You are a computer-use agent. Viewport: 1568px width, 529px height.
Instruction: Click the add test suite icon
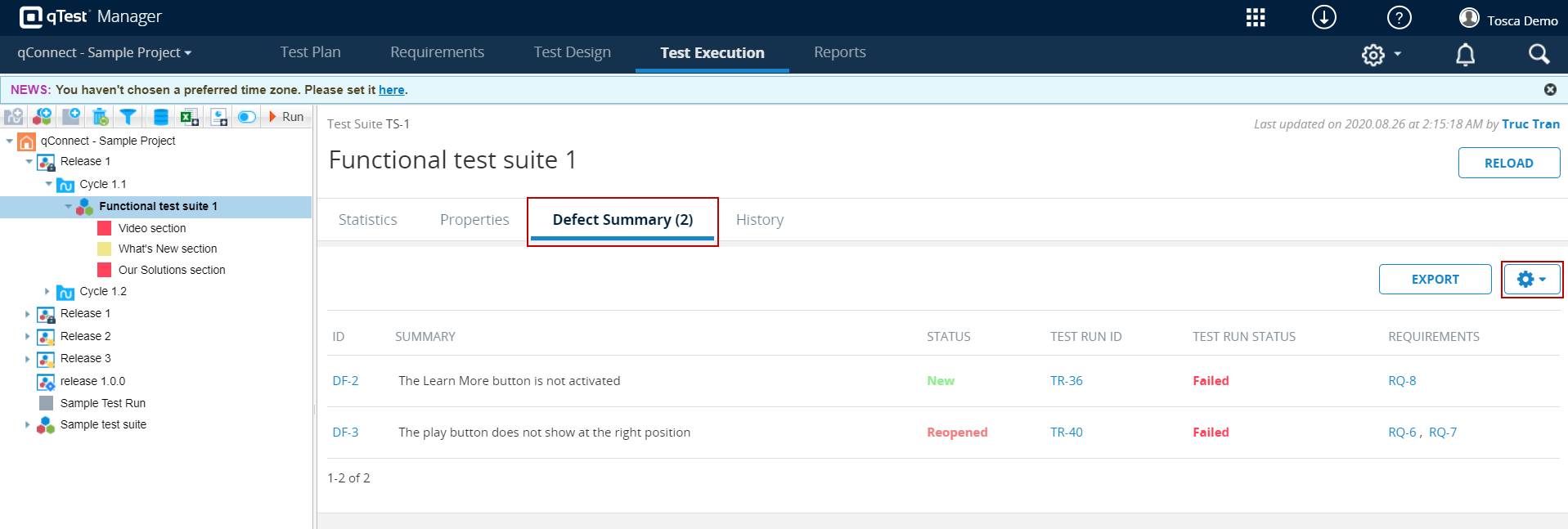(x=42, y=117)
